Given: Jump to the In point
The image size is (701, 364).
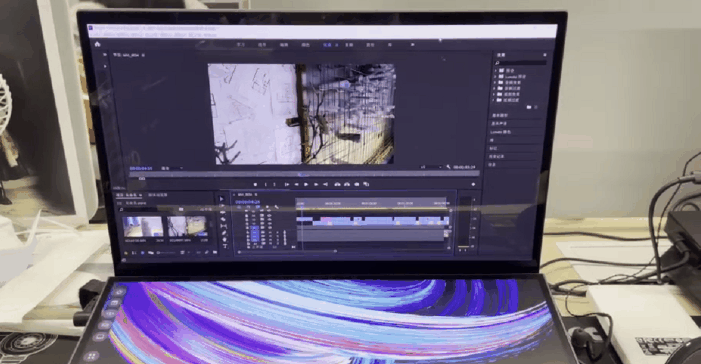Looking at the screenshot, I should tap(286, 184).
